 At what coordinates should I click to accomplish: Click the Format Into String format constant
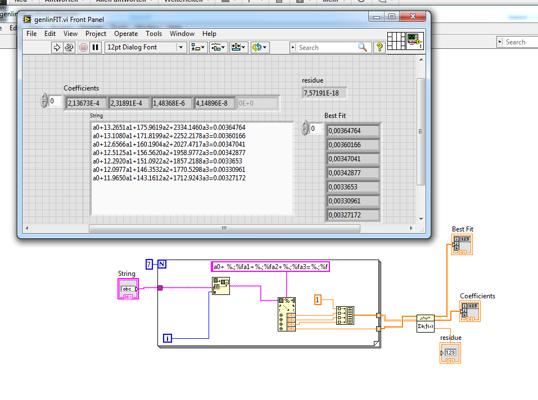point(270,267)
